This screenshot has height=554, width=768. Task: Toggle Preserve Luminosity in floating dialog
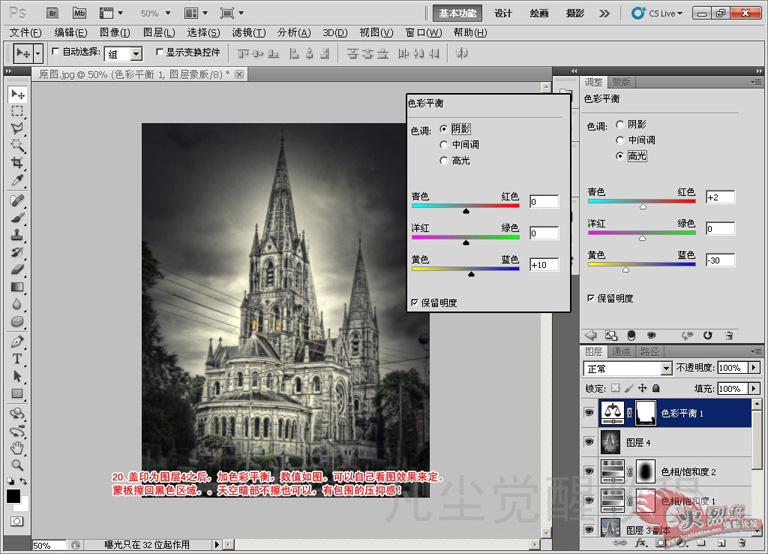point(414,302)
